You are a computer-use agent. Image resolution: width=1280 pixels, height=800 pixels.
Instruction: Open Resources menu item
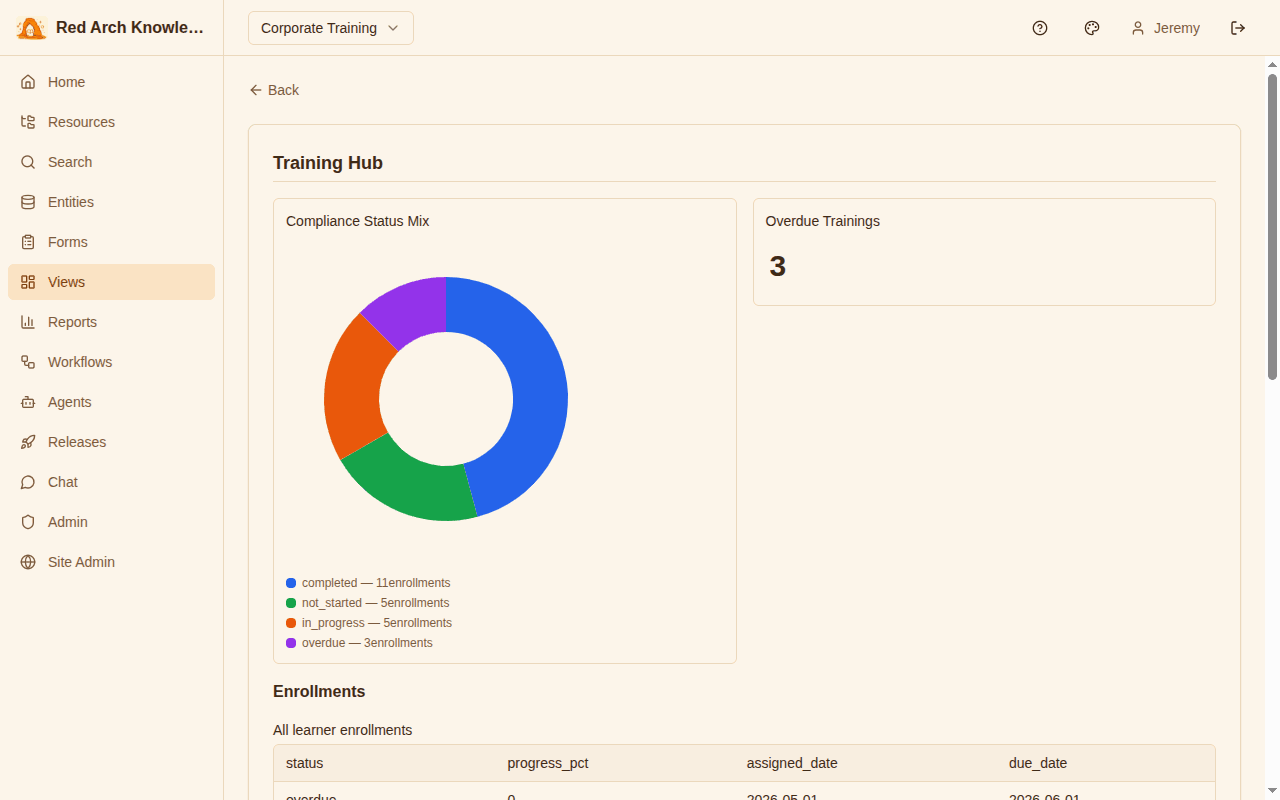(111, 122)
